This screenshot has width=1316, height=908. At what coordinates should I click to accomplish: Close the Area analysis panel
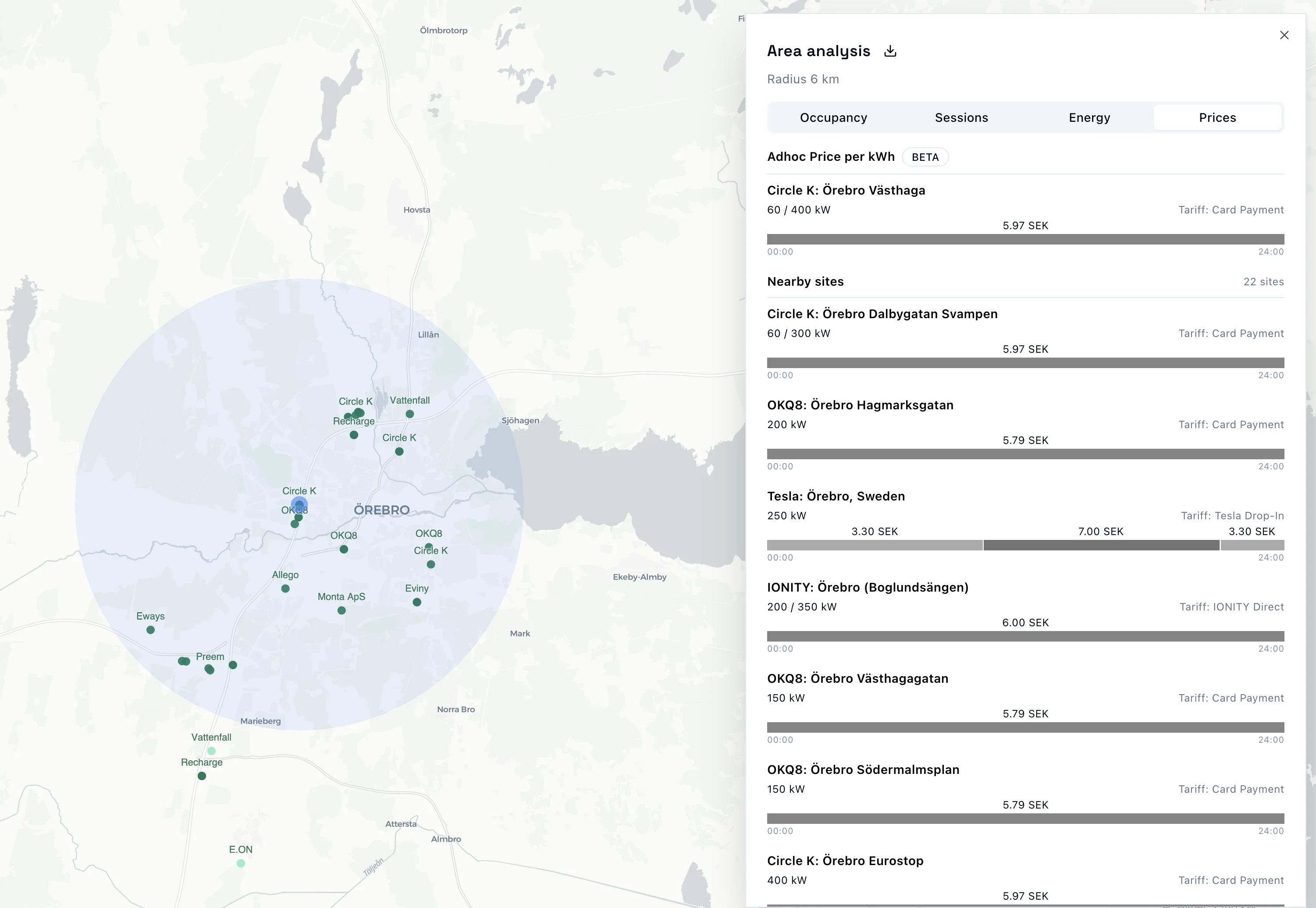click(x=1284, y=35)
